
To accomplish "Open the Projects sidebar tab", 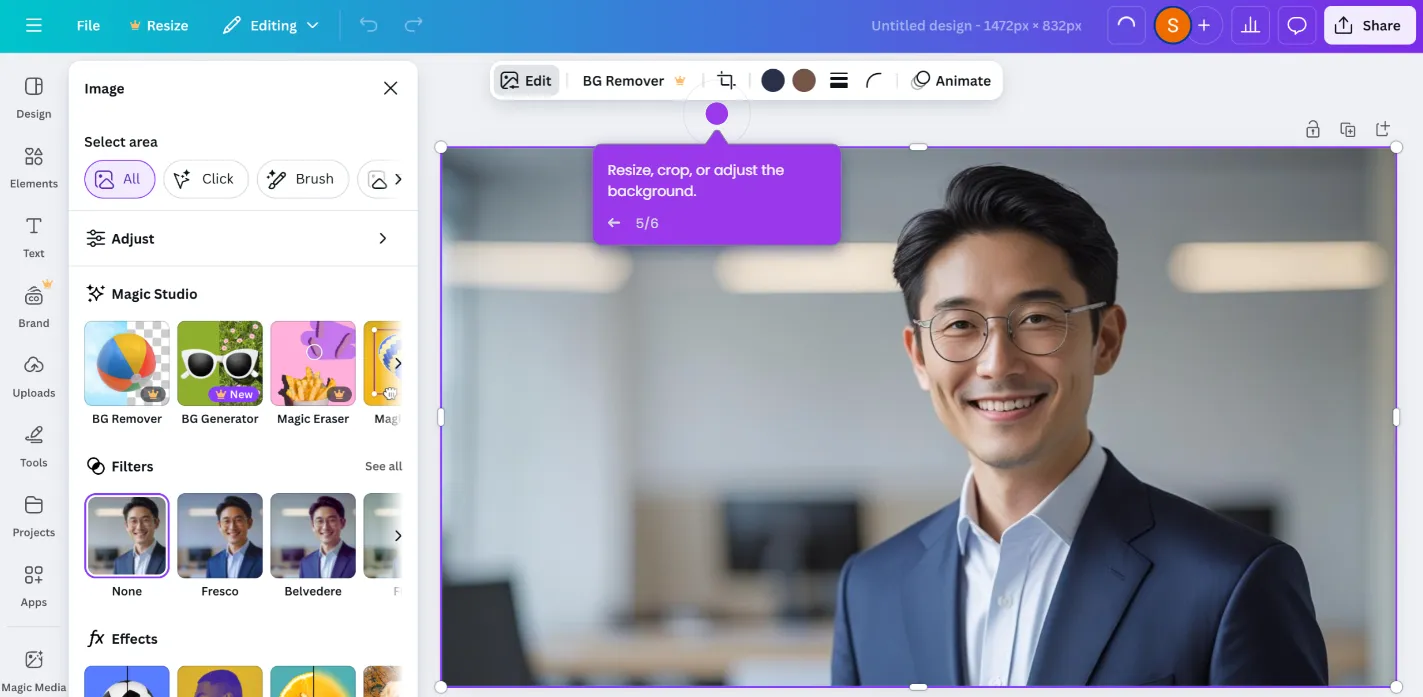I will (34, 517).
